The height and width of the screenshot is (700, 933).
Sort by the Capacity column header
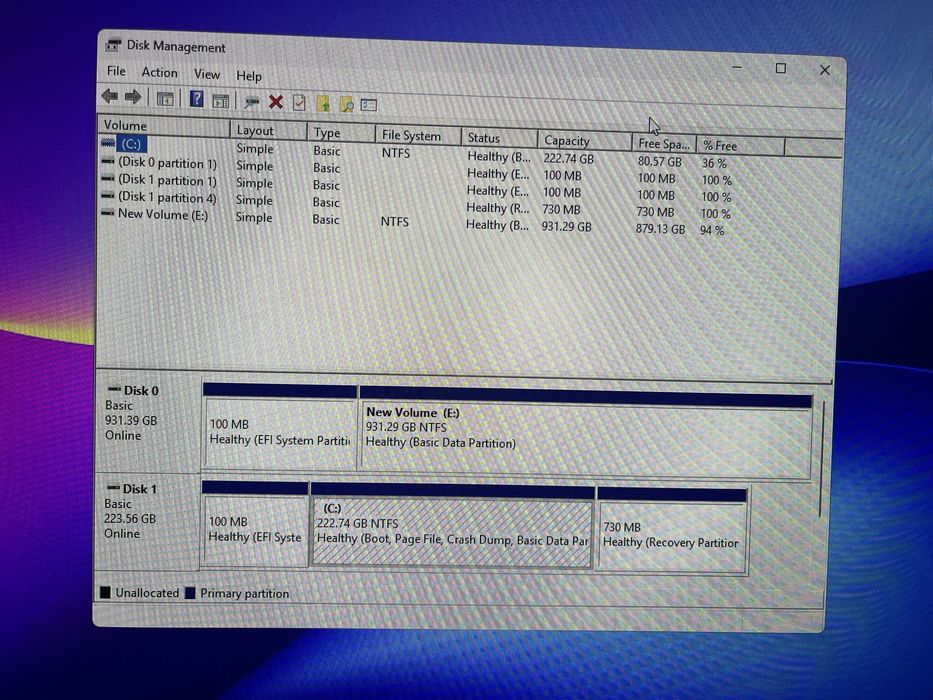point(585,141)
